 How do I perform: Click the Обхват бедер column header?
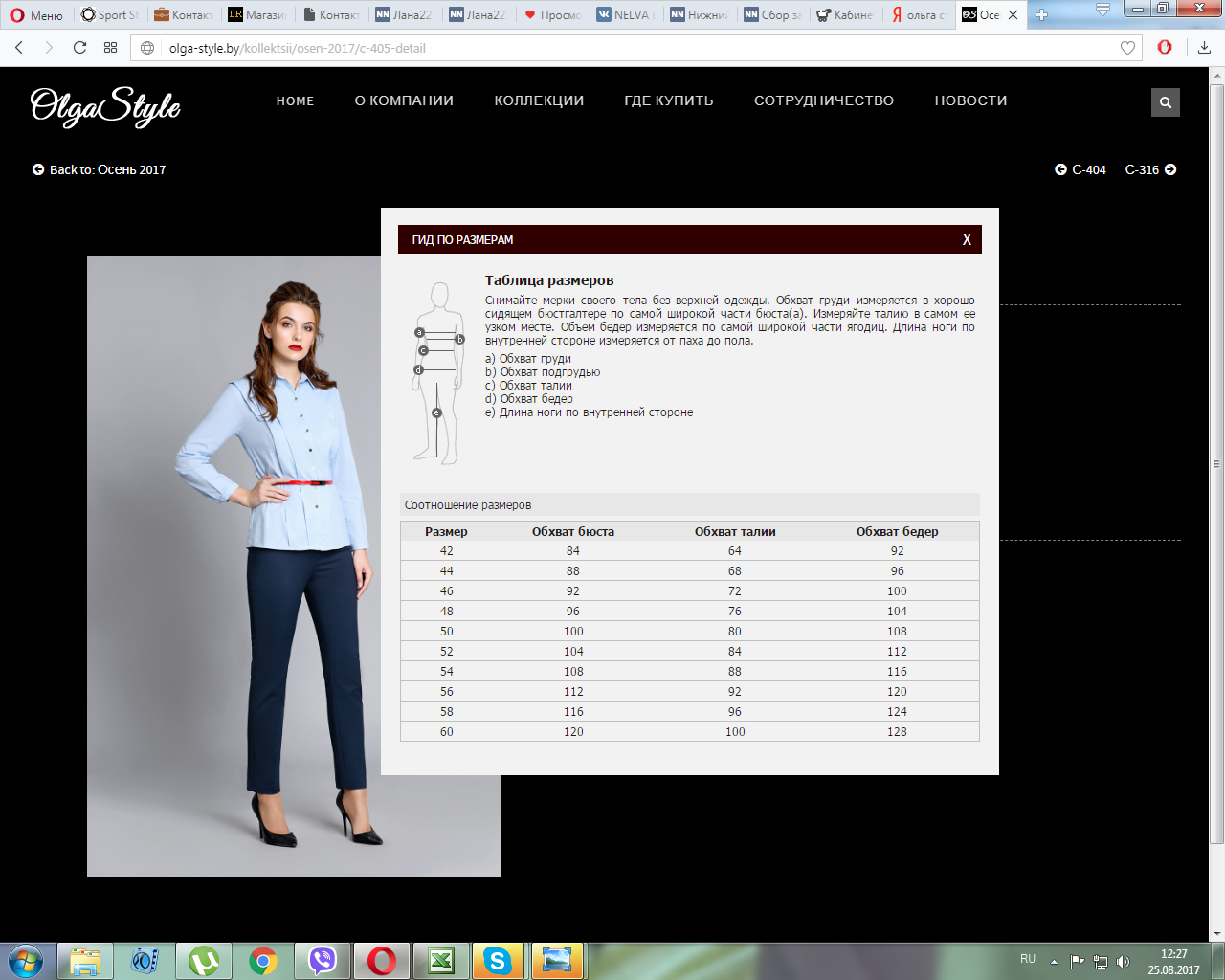[897, 531]
